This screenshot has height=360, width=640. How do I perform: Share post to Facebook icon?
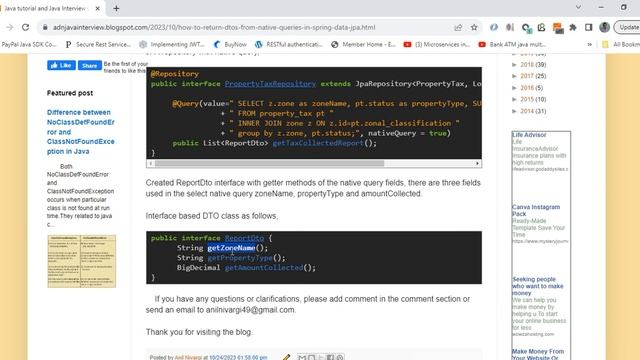(x=330, y=358)
